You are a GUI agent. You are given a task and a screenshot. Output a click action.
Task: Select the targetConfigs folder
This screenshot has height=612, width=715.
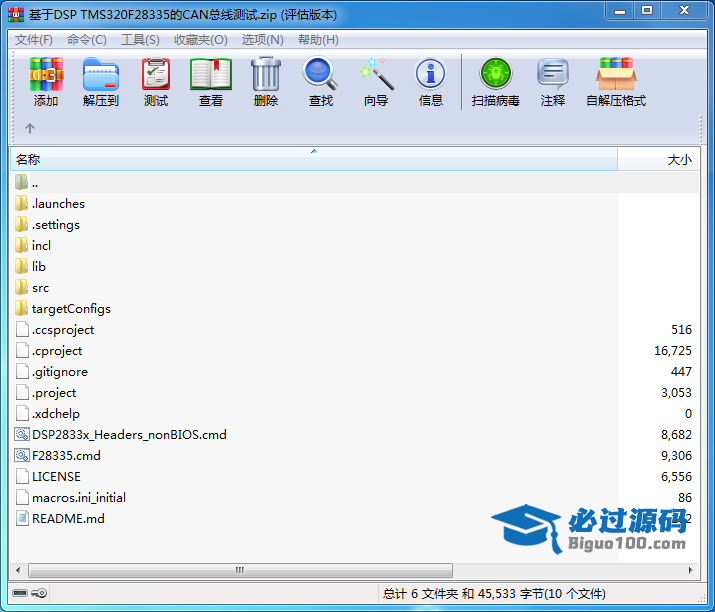pos(70,309)
